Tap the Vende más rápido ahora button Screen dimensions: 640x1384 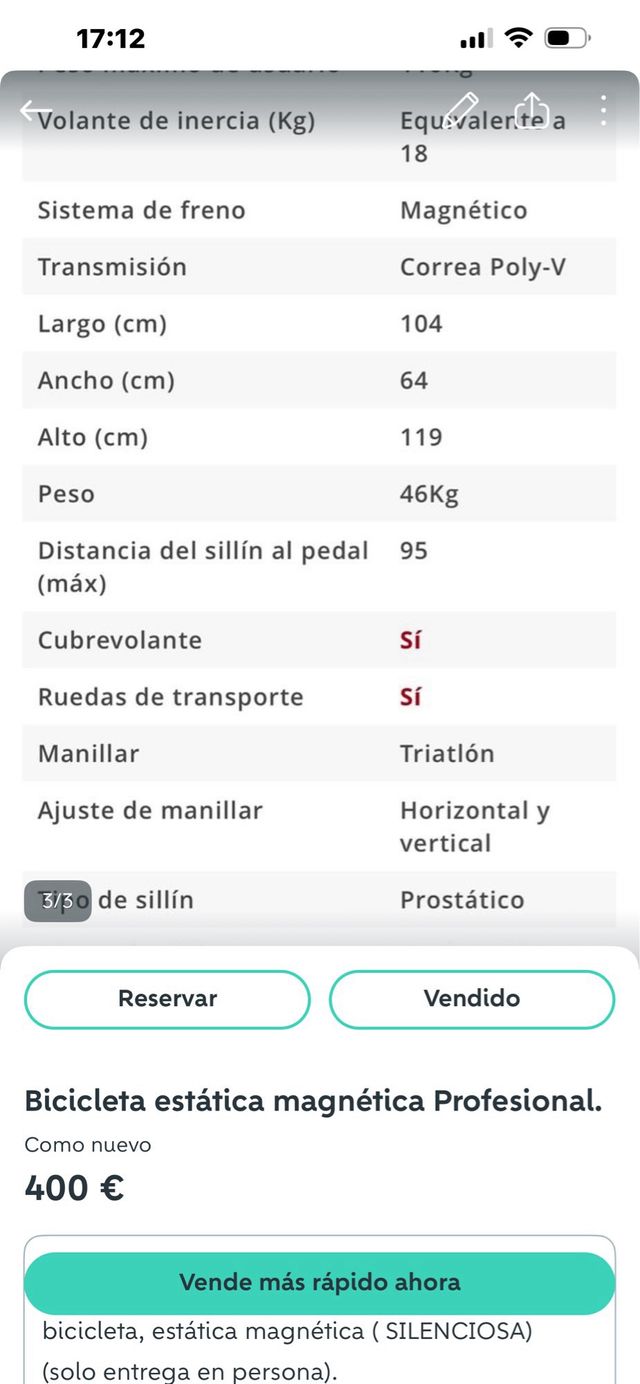320,1281
